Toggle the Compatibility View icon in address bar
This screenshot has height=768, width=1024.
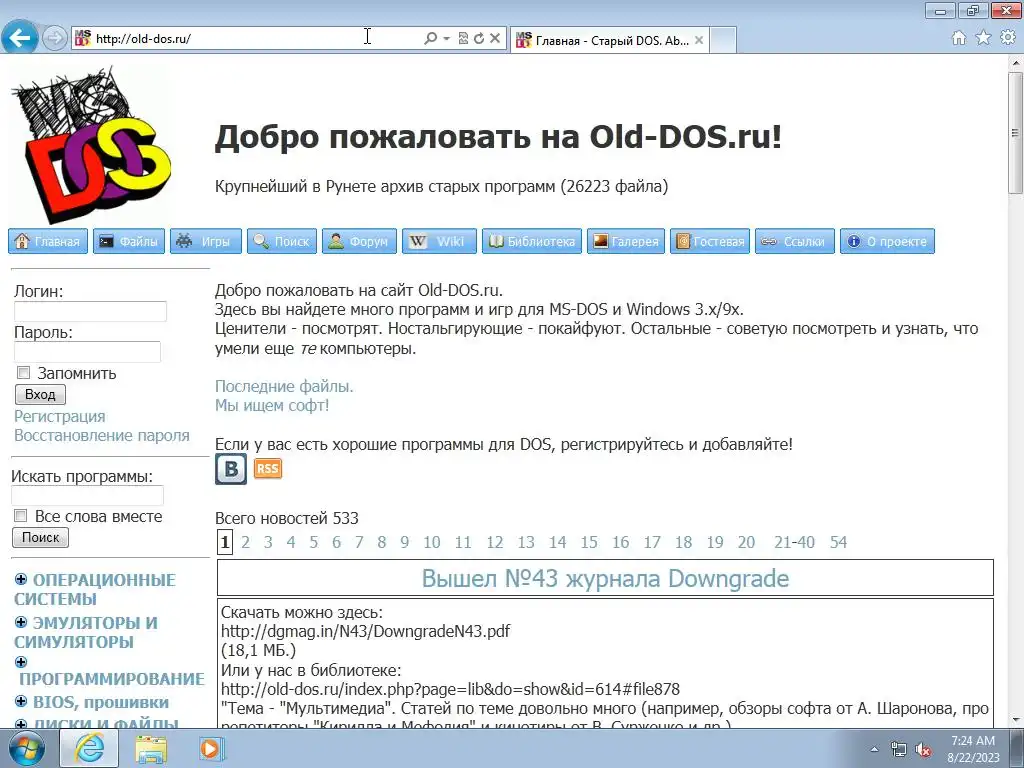point(463,39)
